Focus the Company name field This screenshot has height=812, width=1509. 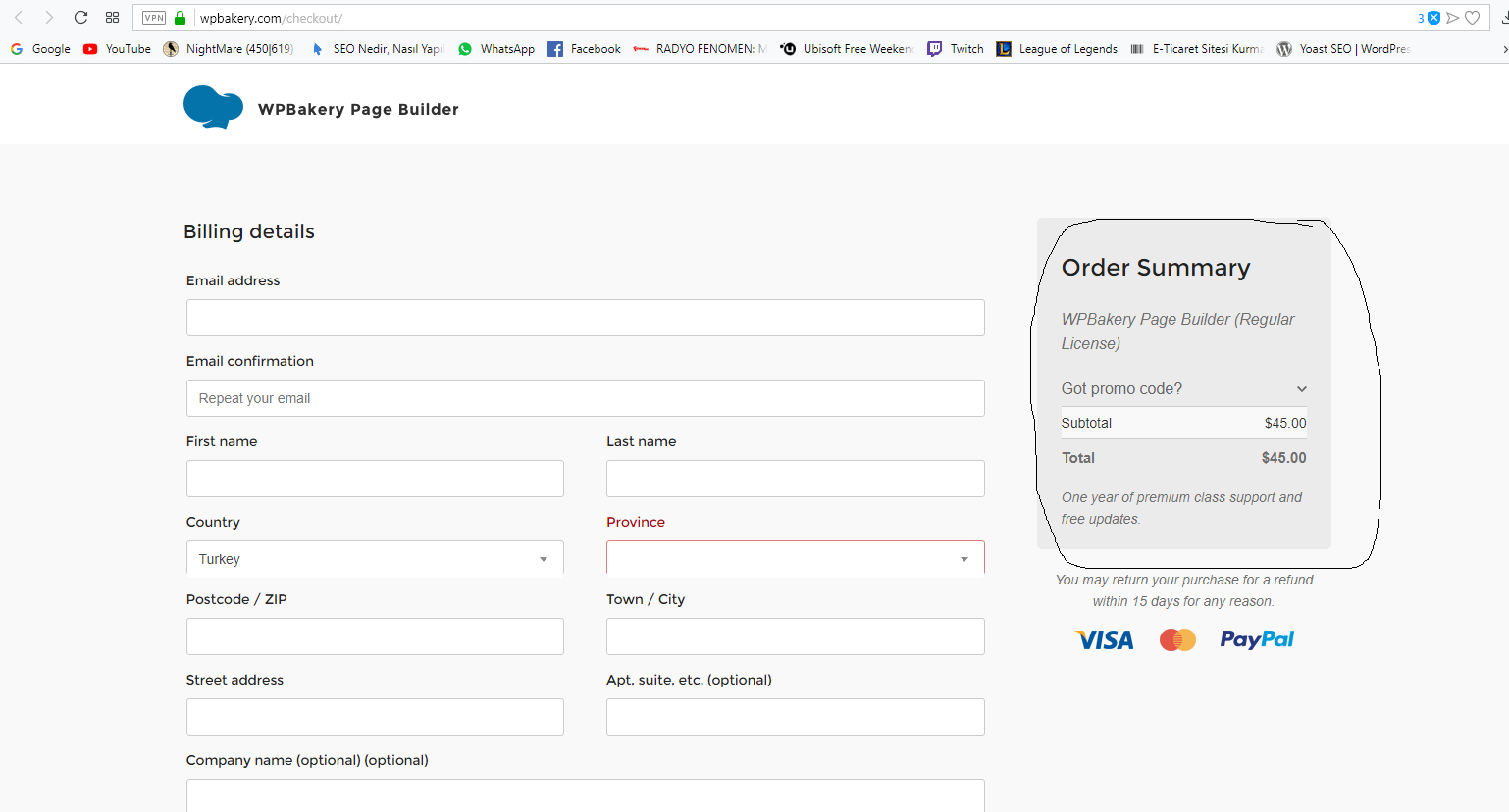pyautogui.click(x=586, y=795)
